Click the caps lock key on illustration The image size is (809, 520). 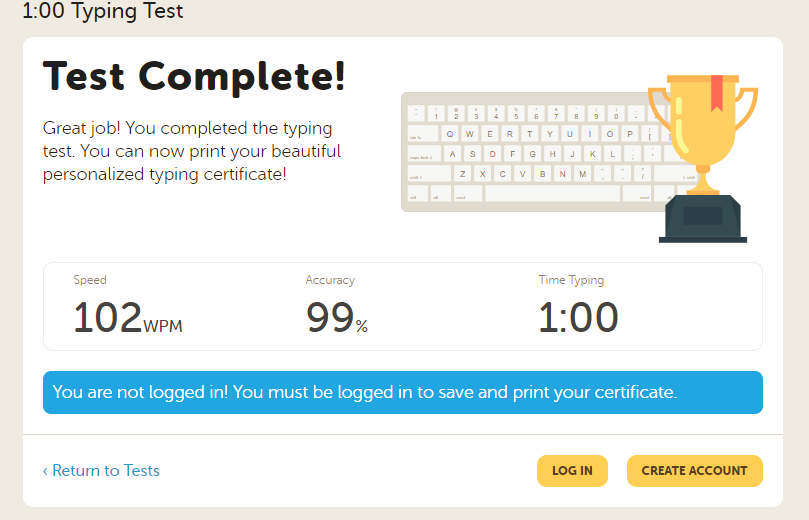pyautogui.click(x=424, y=154)
